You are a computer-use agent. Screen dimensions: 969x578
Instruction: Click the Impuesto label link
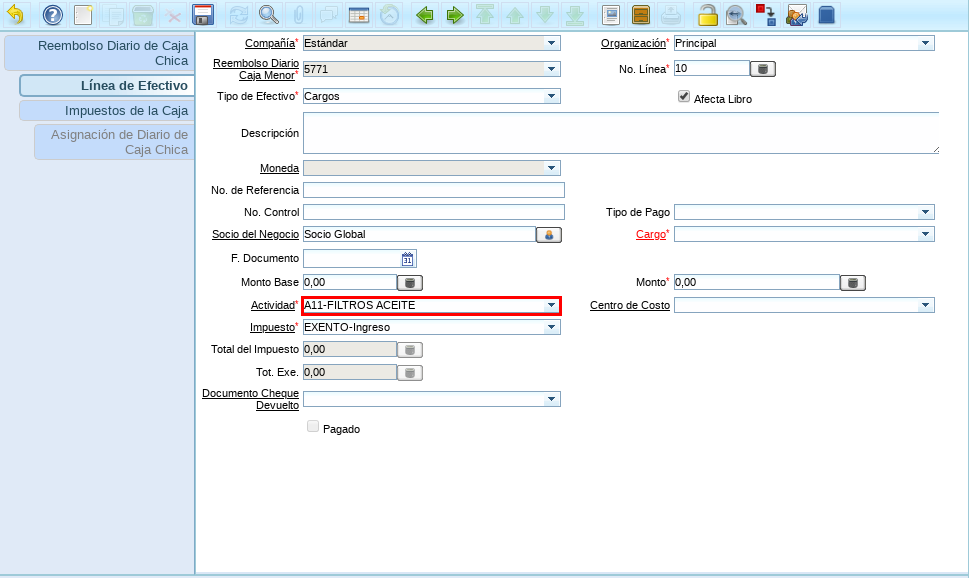pos(272,328)
